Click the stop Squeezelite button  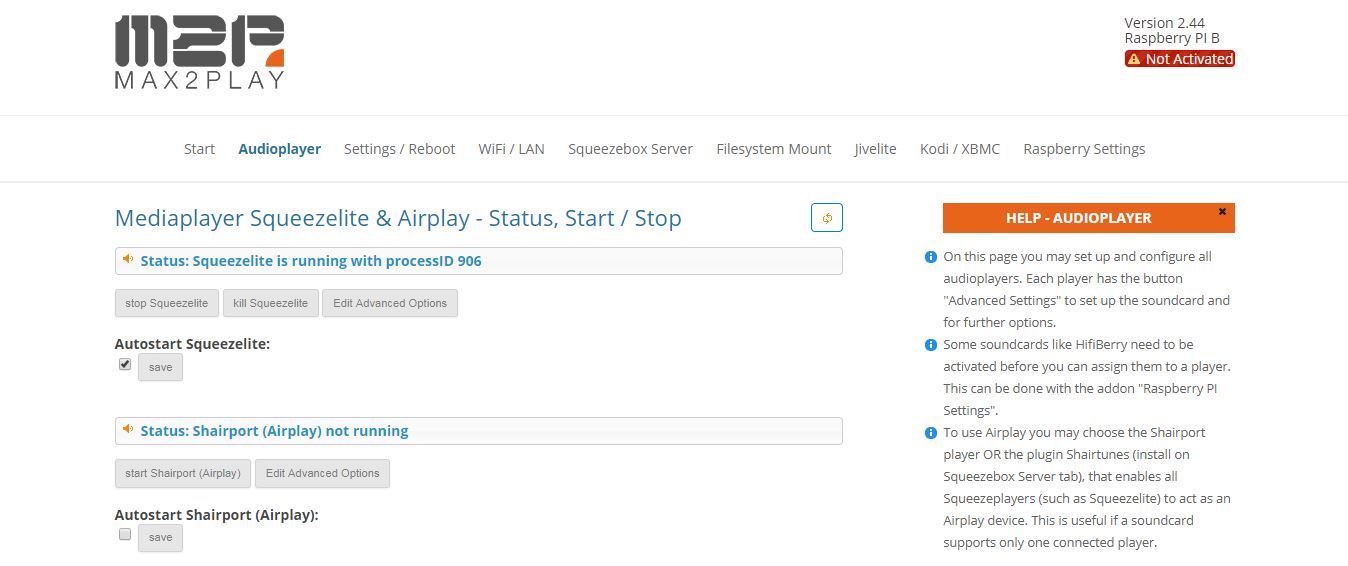167,303
